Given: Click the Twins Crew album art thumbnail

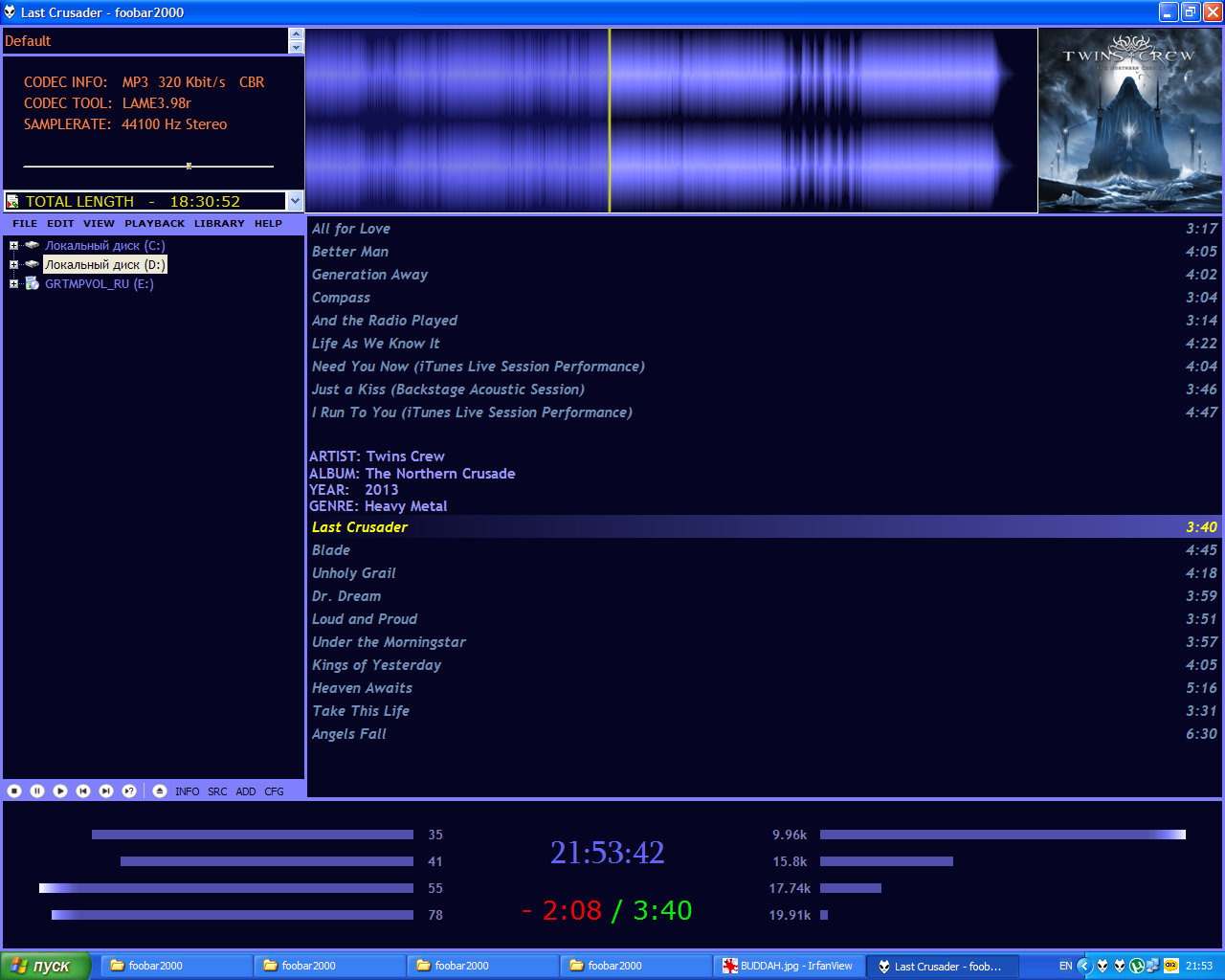Looking at the screenshot, I should tap(1130, 121).
